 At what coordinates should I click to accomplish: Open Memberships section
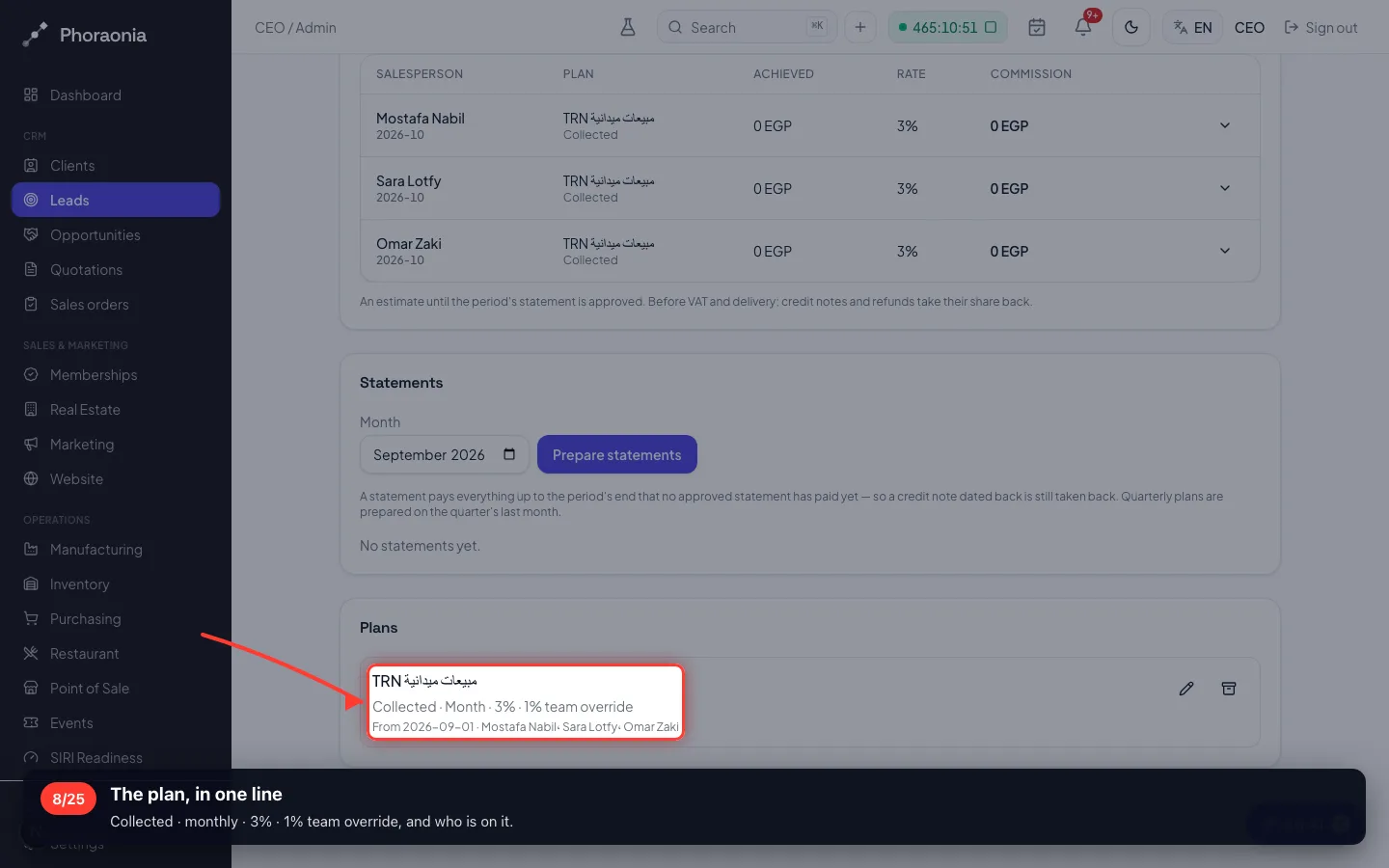116,374
